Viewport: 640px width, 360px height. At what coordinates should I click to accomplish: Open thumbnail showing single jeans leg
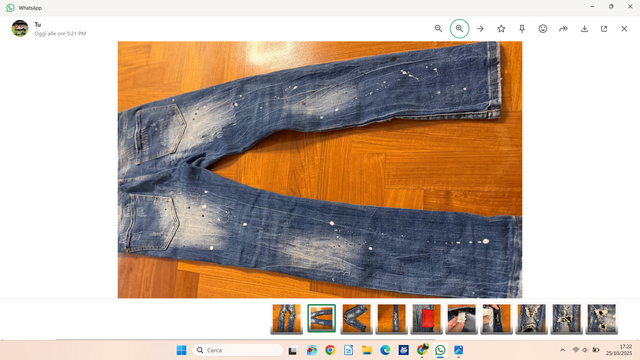[x=391, y=318]
